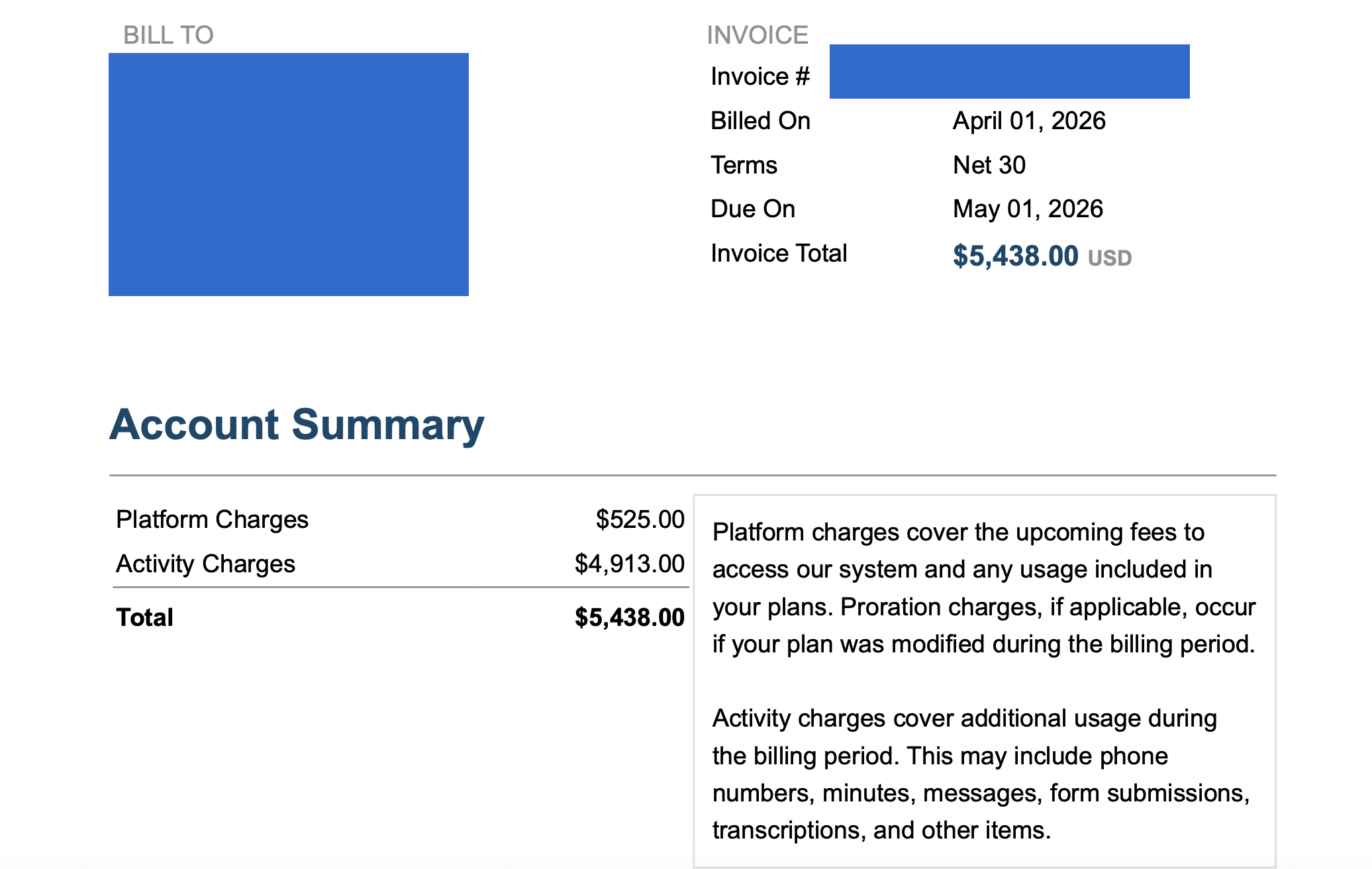This screenshot has width=1372, height=869.
Task: Click the Due On label
Action: pyautogui.click(x=752, y=209)
